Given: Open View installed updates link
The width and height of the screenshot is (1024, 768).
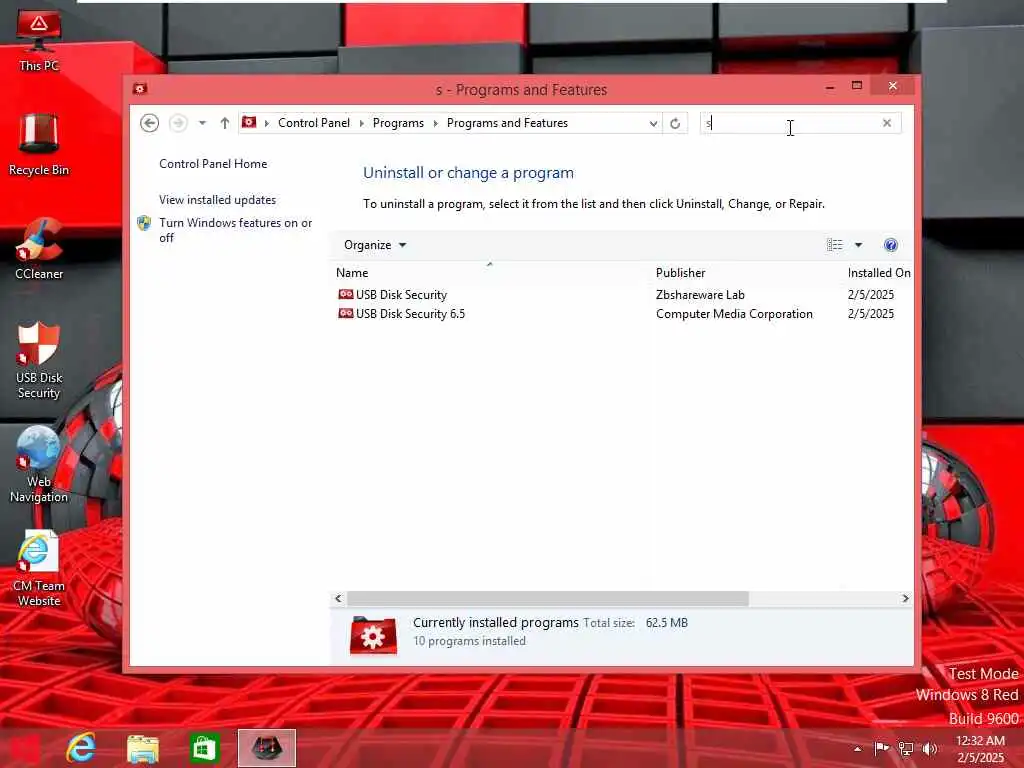Looking at the screenshot, I should click(217, 200).
